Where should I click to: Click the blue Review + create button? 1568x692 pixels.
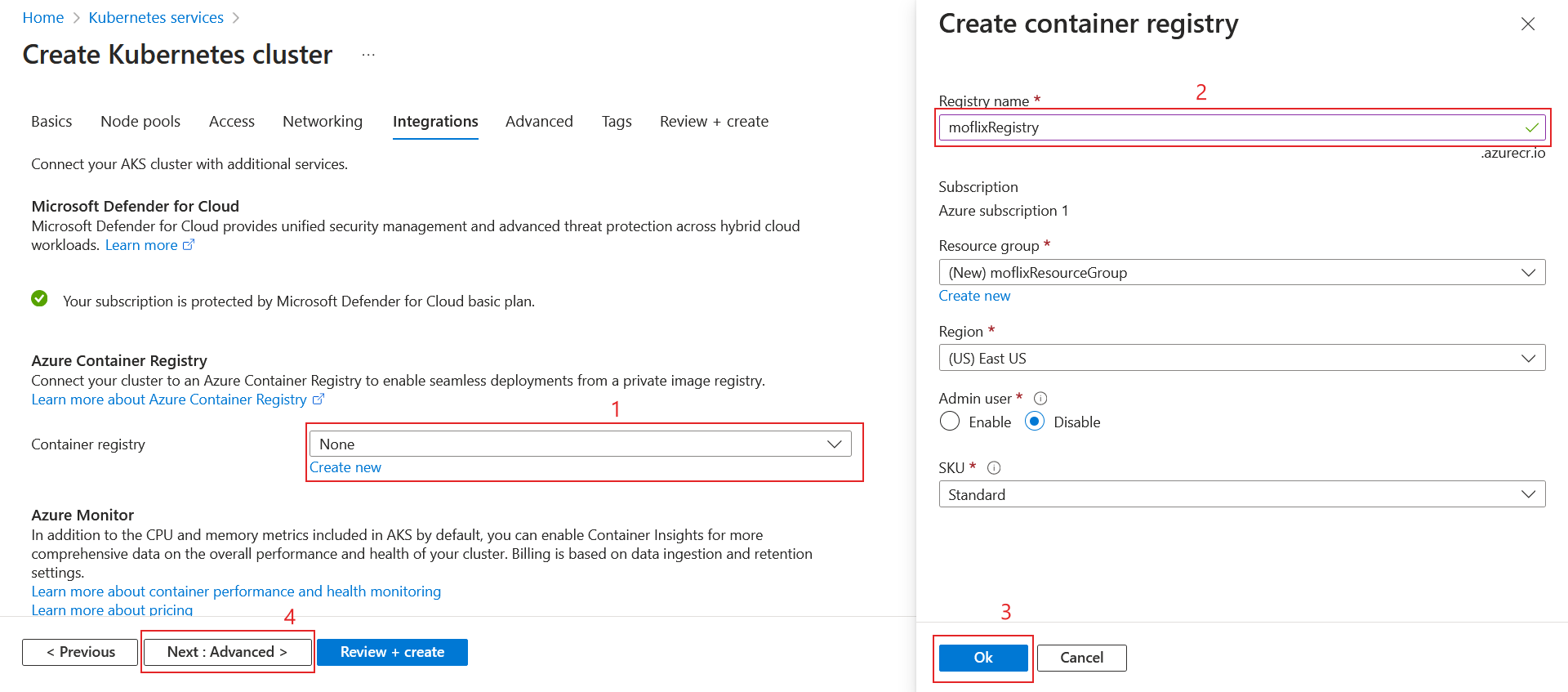pyautogui.click(x=392, y=652)
